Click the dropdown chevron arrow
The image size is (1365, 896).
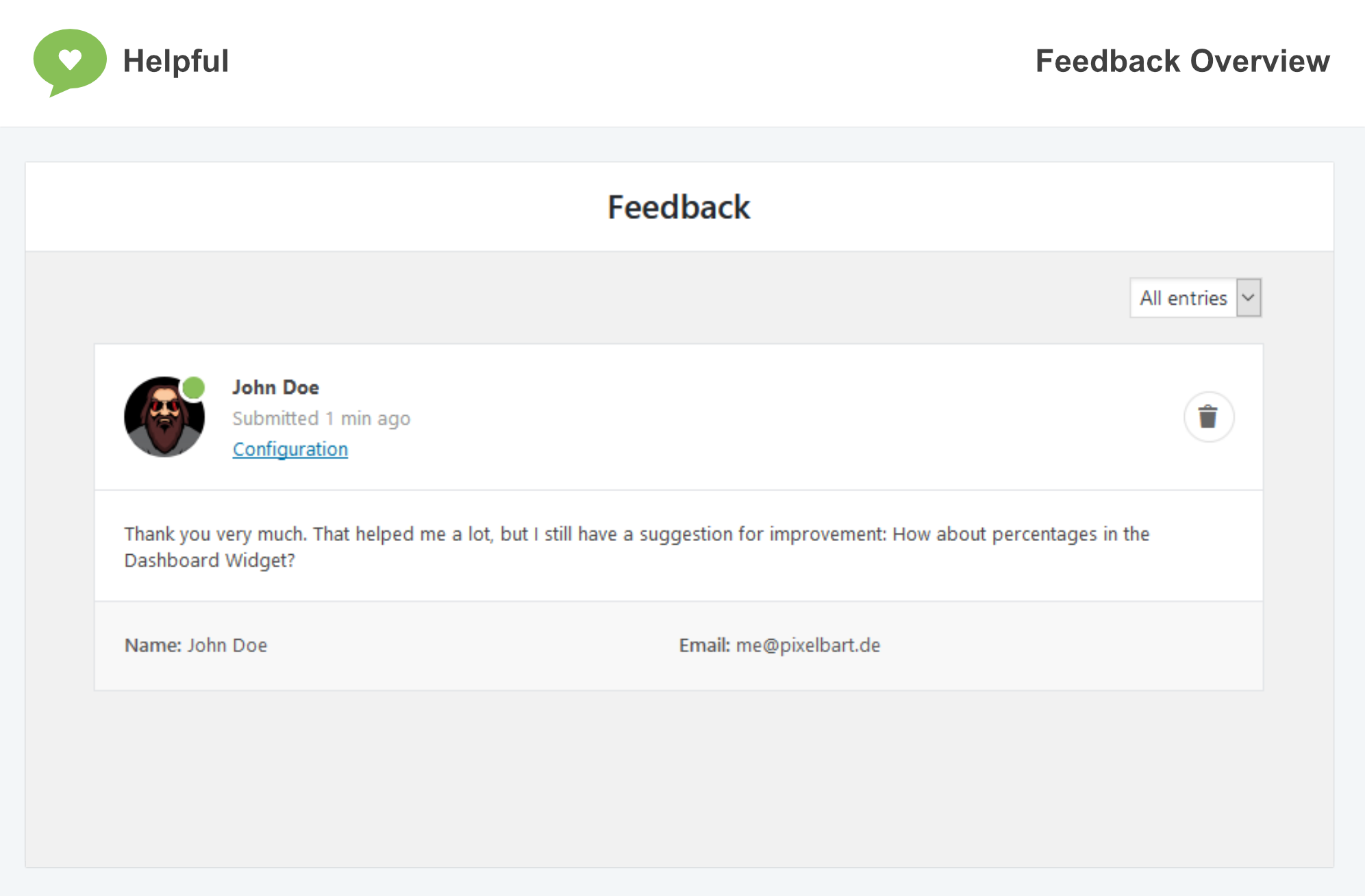click(x=1248, y=298)
